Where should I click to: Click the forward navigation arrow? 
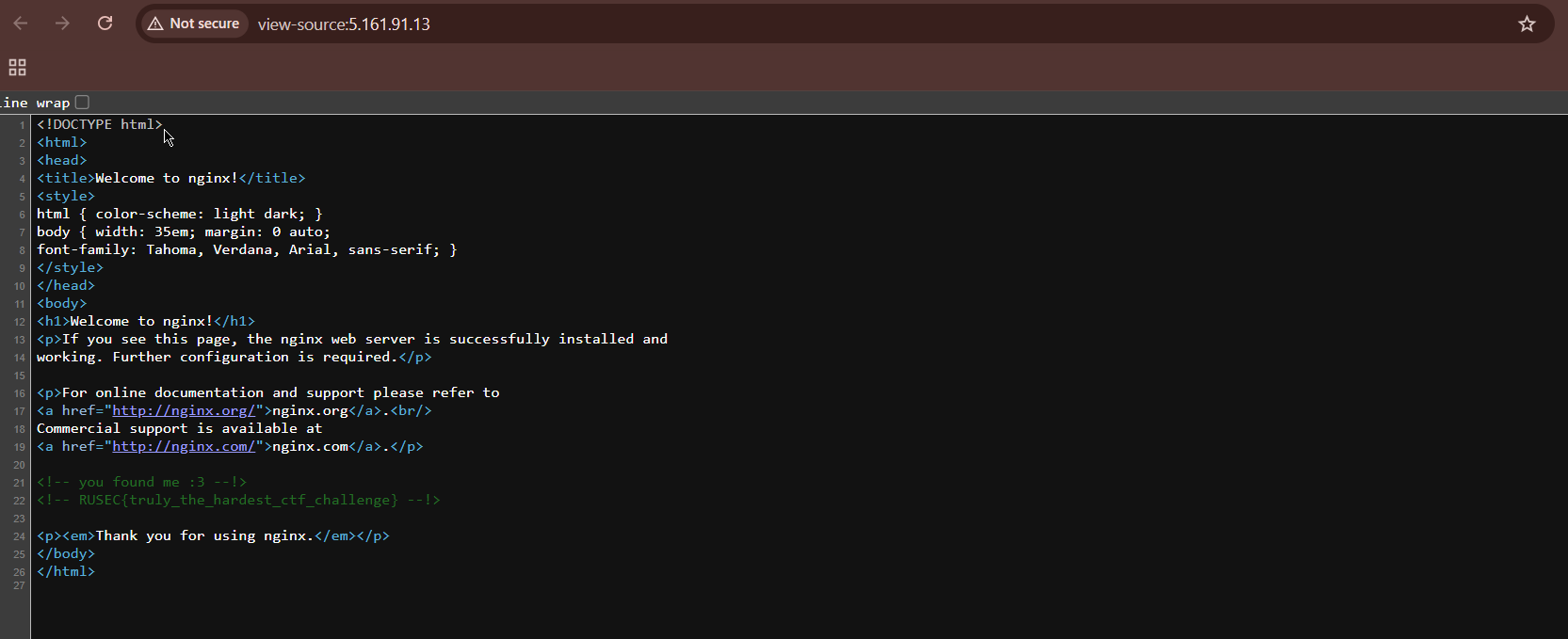pos(62,24)
